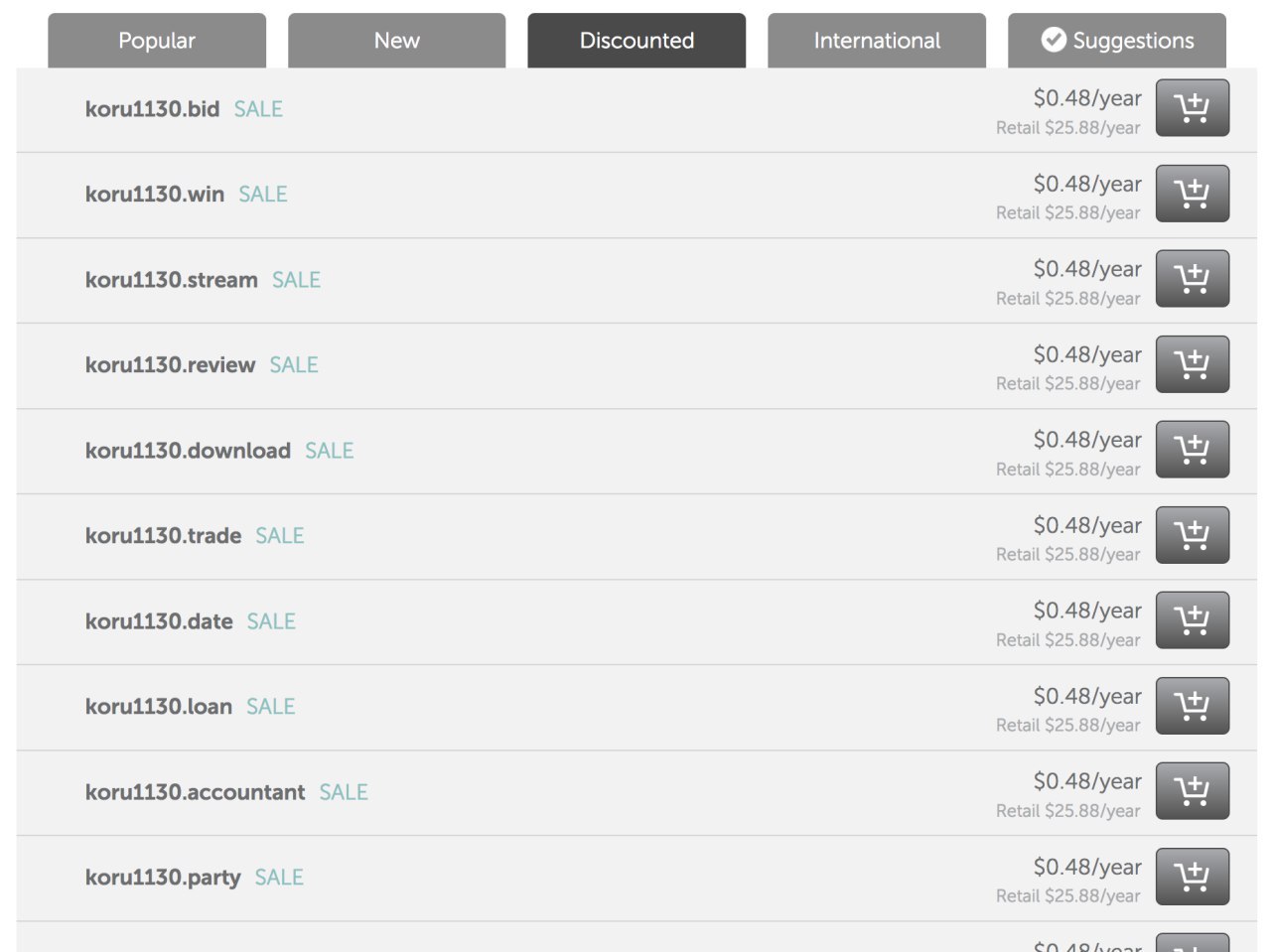Screen dimensions: 1271x952
Task: Add koru1130.accountant to cart
Action: (x=1193, y=791)
